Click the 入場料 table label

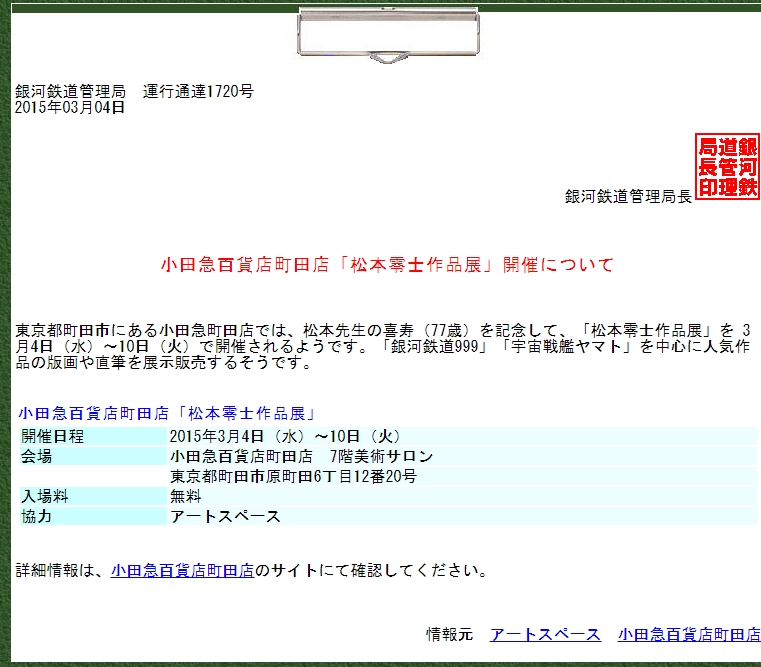coord(93,496)
